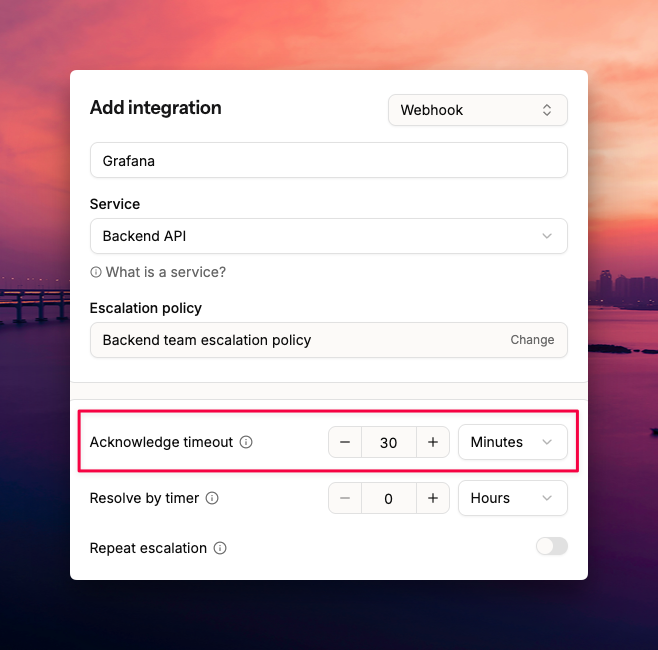Image resolution: width=658 pixels, height=650 pixels.
Task: Open the Minutes unit dropdown
Action: click(512, 442)
